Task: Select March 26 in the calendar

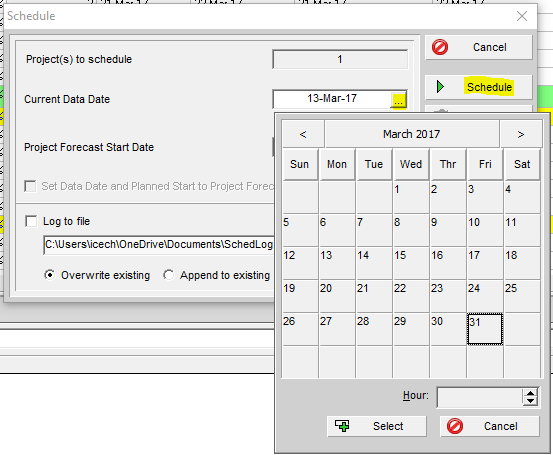Action: click(x=300, y=329)
